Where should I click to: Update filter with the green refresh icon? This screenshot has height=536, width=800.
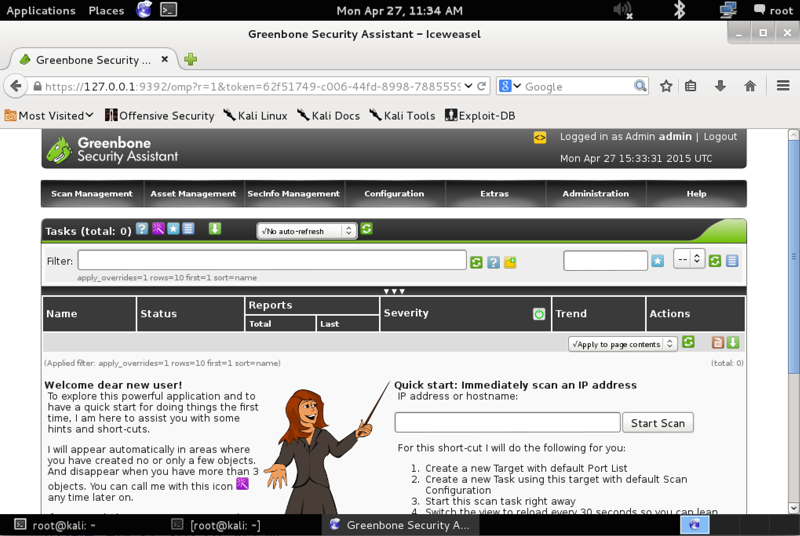476,262
